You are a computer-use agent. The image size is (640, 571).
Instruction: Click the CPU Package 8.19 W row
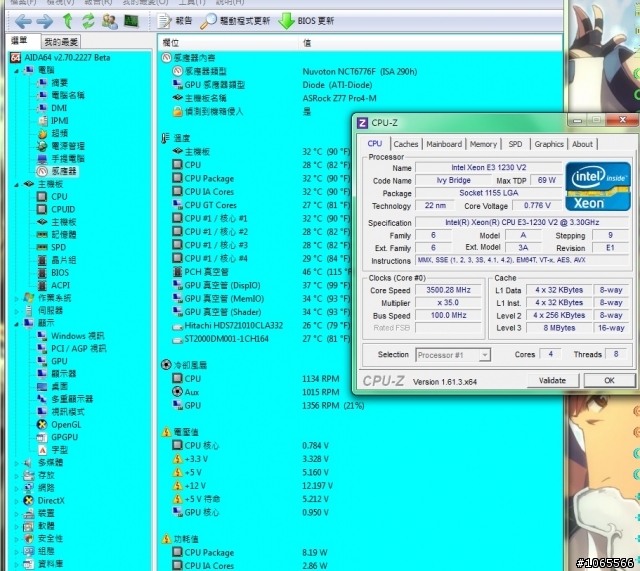tap(250, 553)
